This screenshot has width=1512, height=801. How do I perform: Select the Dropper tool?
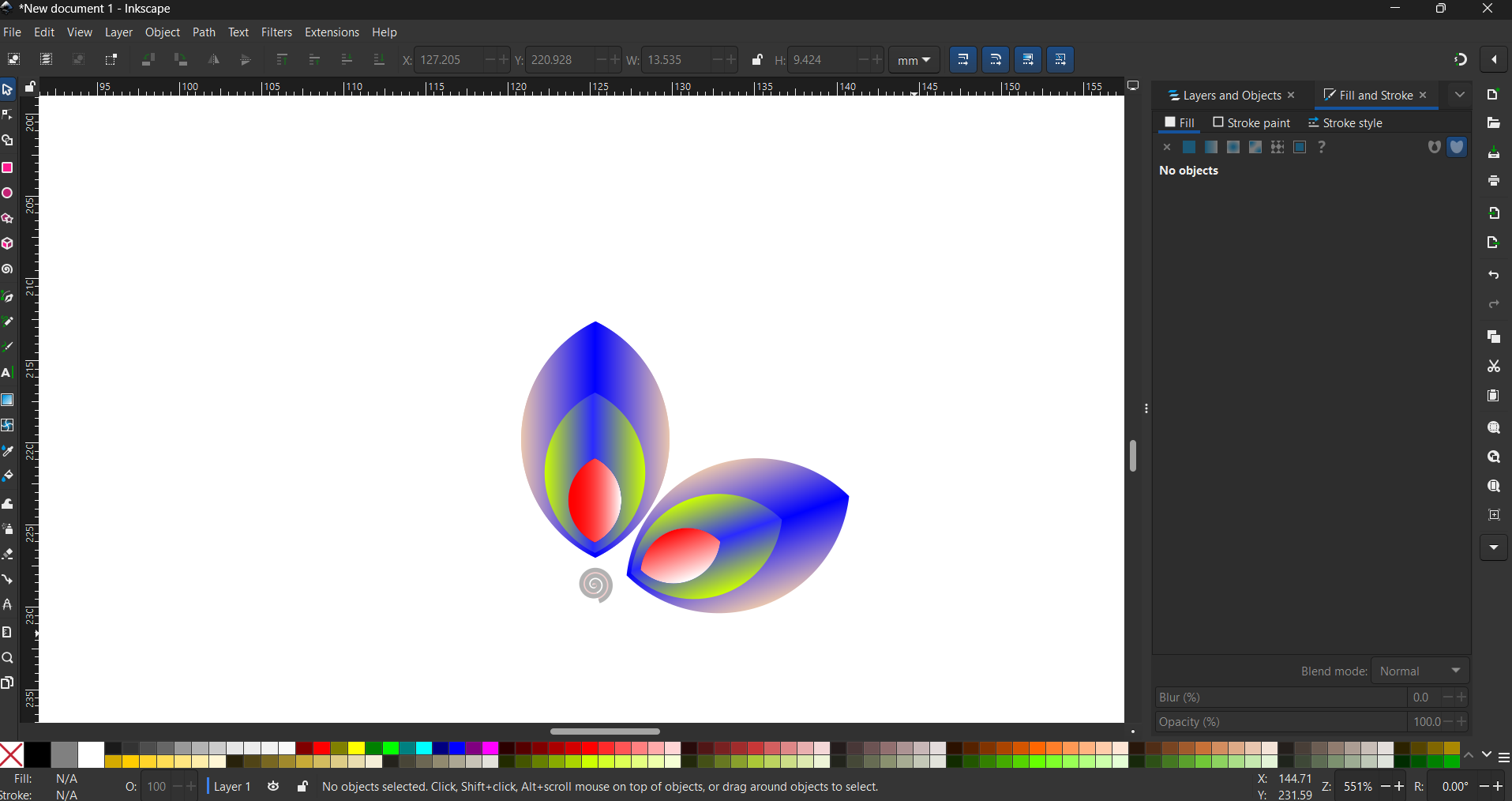coord(8,451)
